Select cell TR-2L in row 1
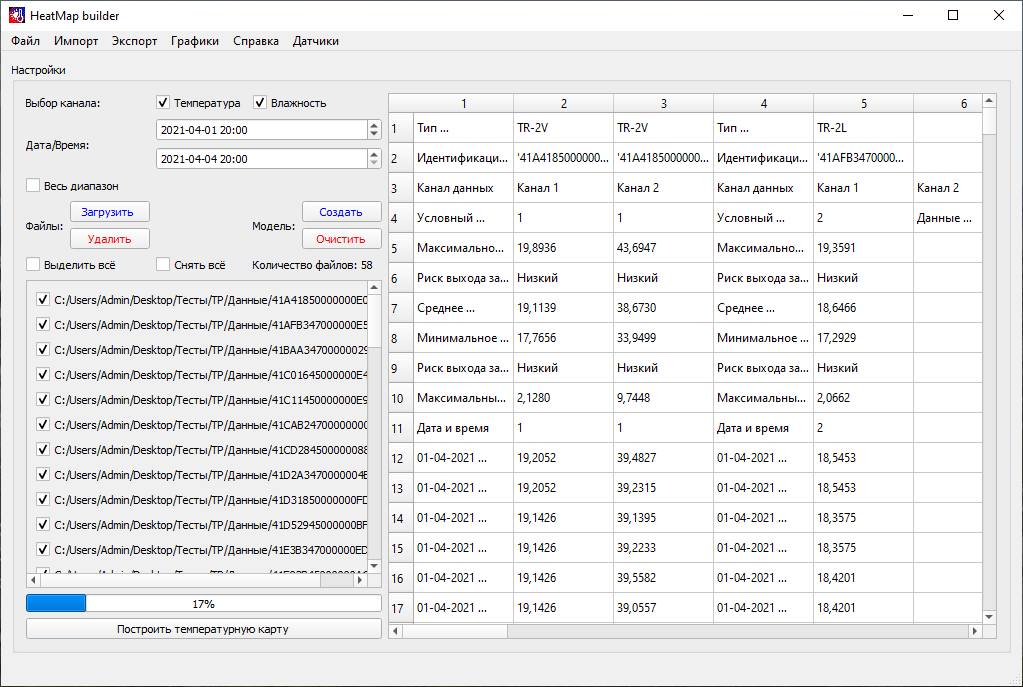The image size is (1023, 687). (x=863, y=128)
